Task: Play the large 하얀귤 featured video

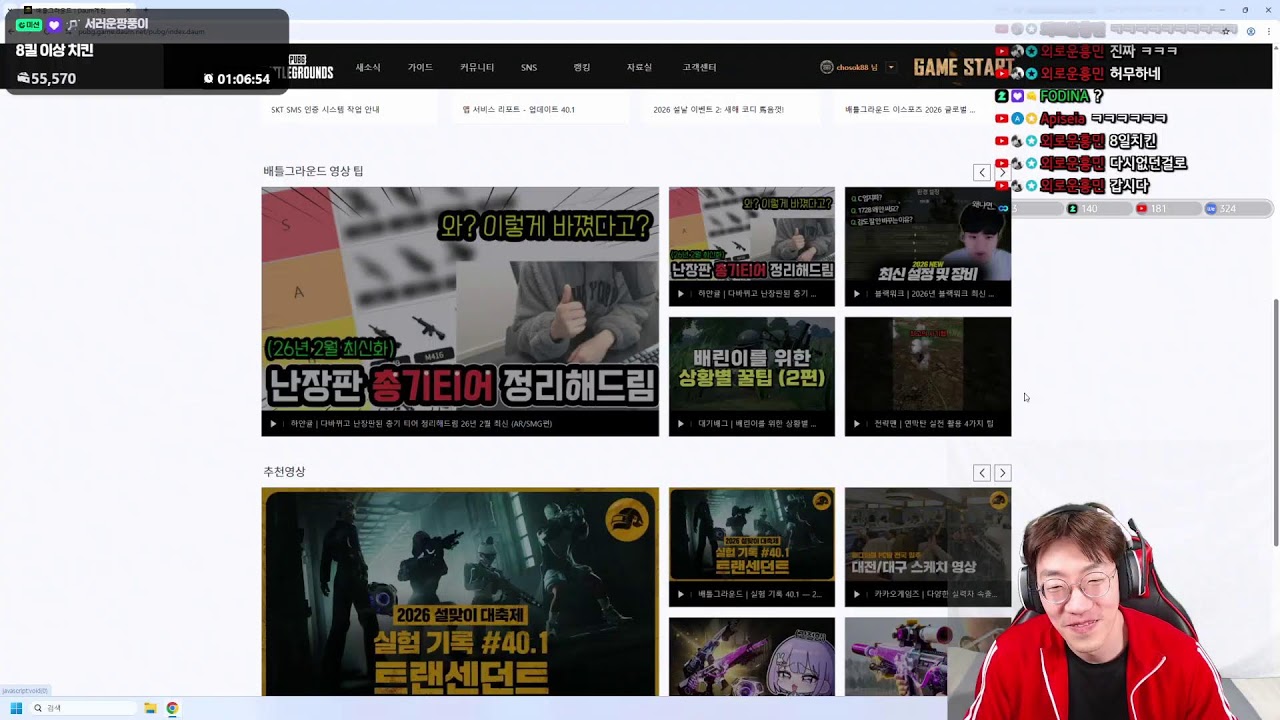Action: pyautogui.click(x=273, y=424)
